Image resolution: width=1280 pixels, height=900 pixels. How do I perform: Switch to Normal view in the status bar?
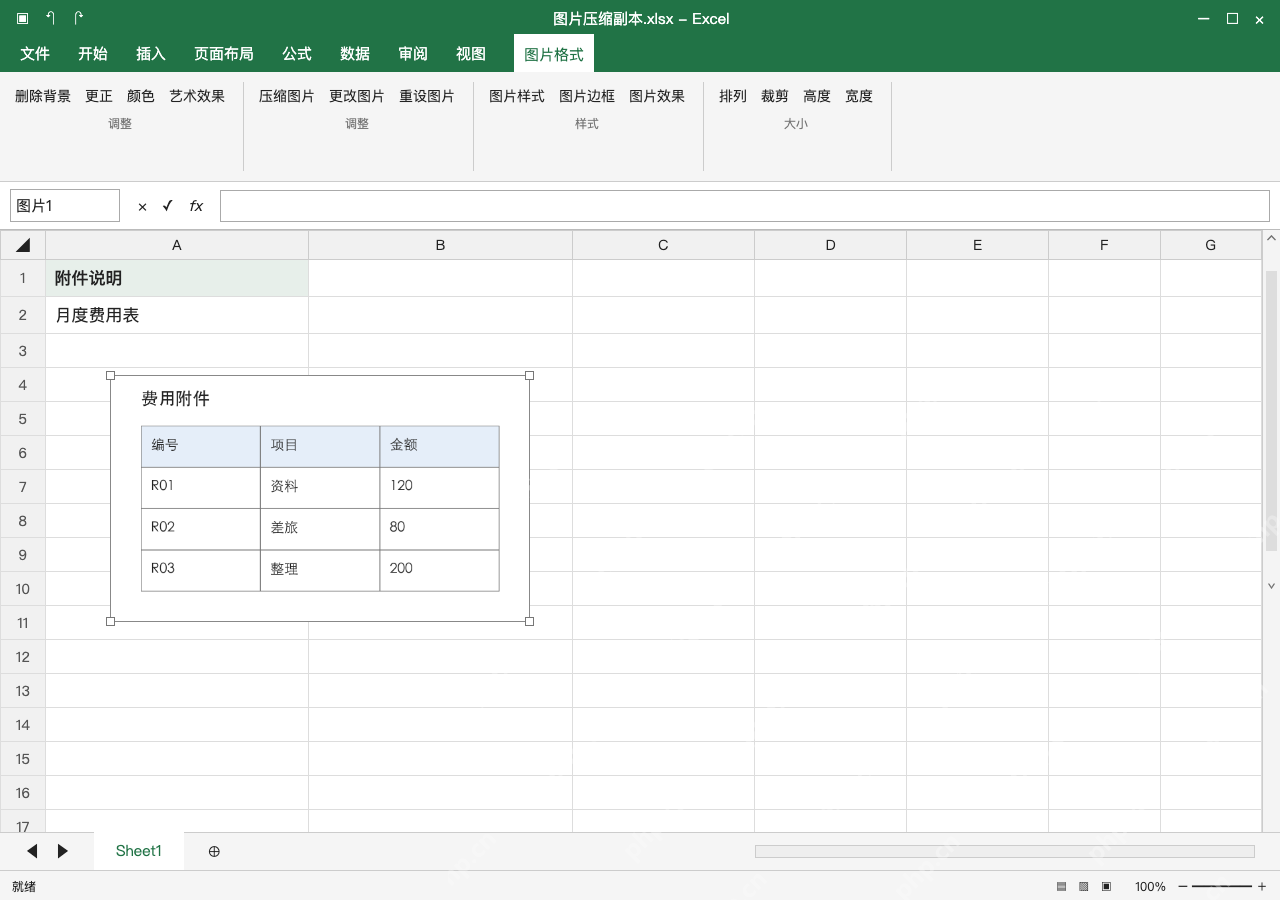(x=1061, y=887)
